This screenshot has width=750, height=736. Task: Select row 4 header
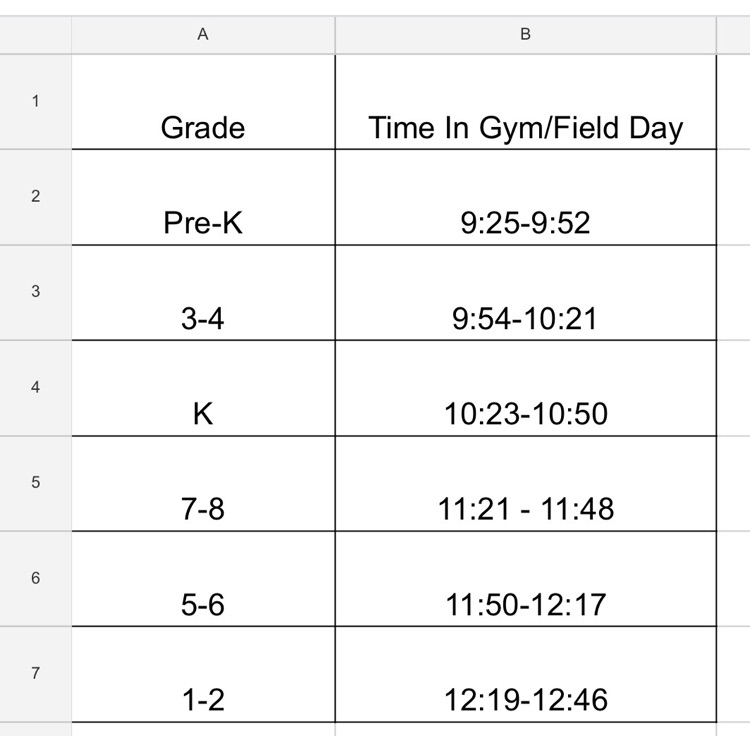coord(35,388)
